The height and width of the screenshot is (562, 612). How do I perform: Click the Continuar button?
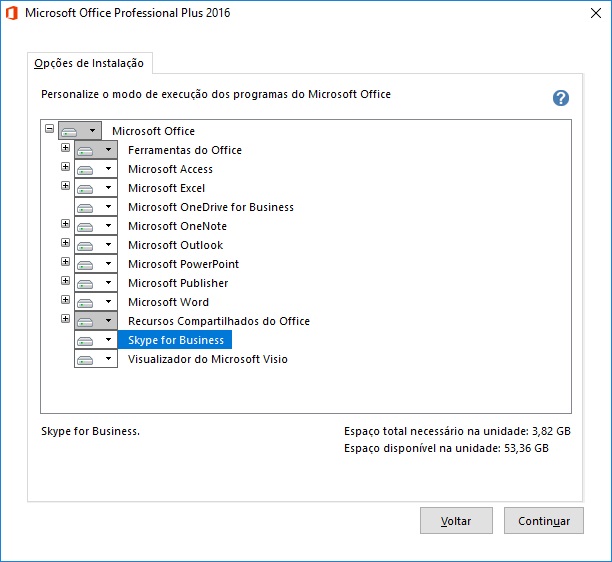(544, 521)
